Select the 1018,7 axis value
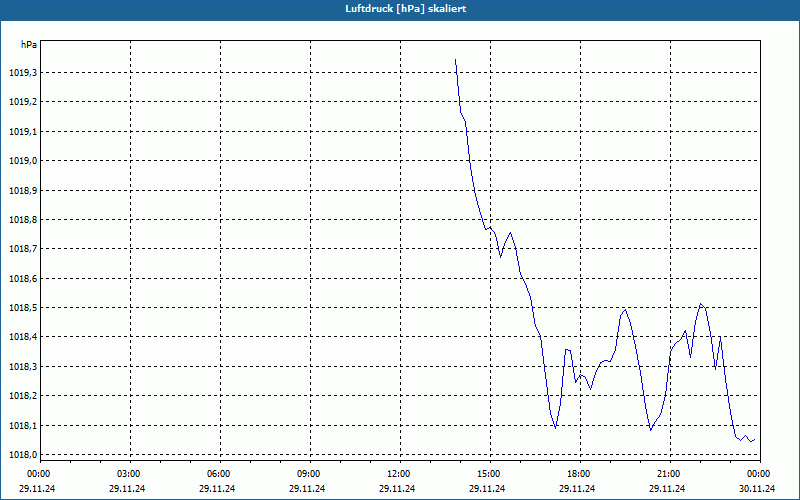800x500 pixels. pyautogui.click(x=23, y=249)
